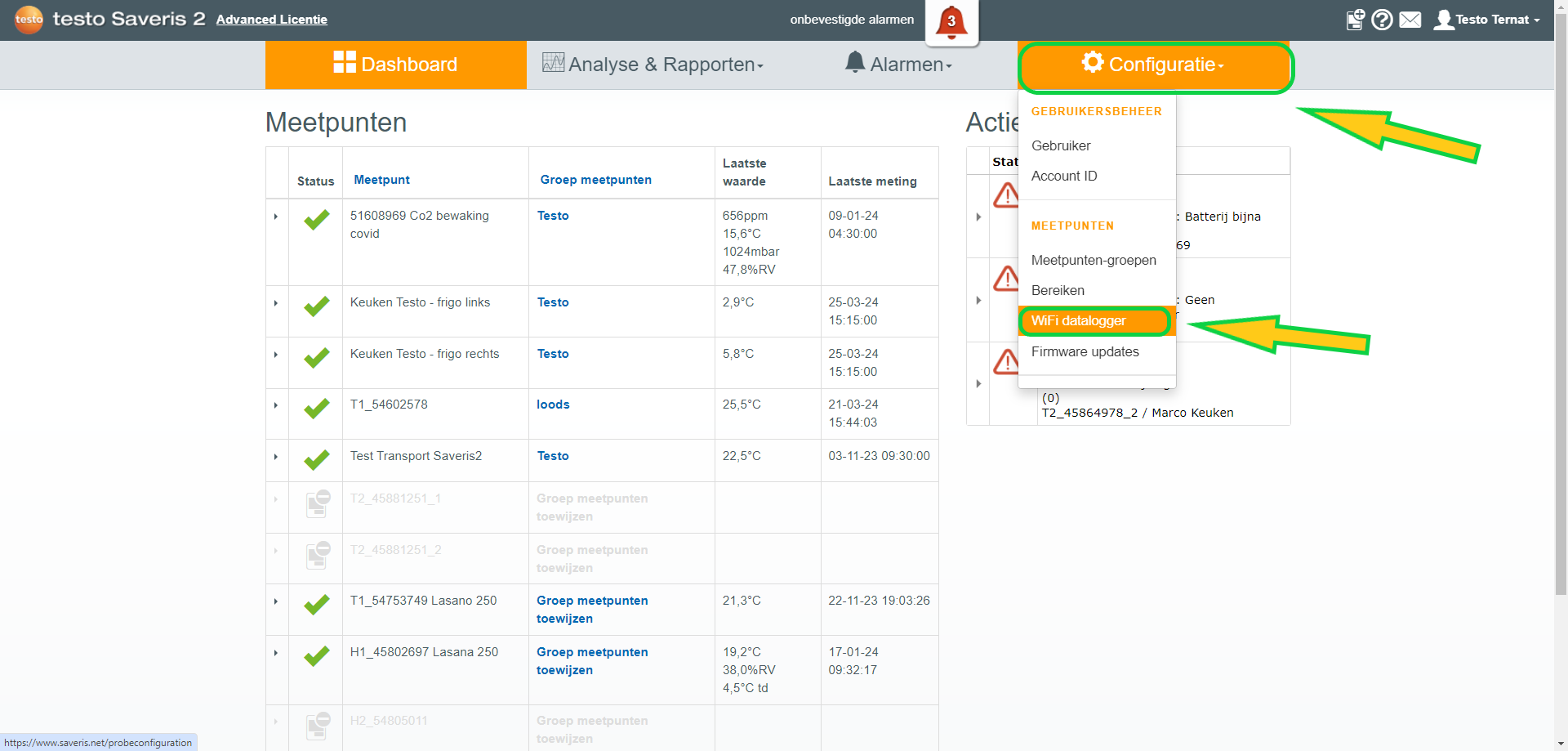Image resolution: width=1568 pixels, height=751 pixels.
Task: Sort by Meetpunt column header
Action: point(381,180)
